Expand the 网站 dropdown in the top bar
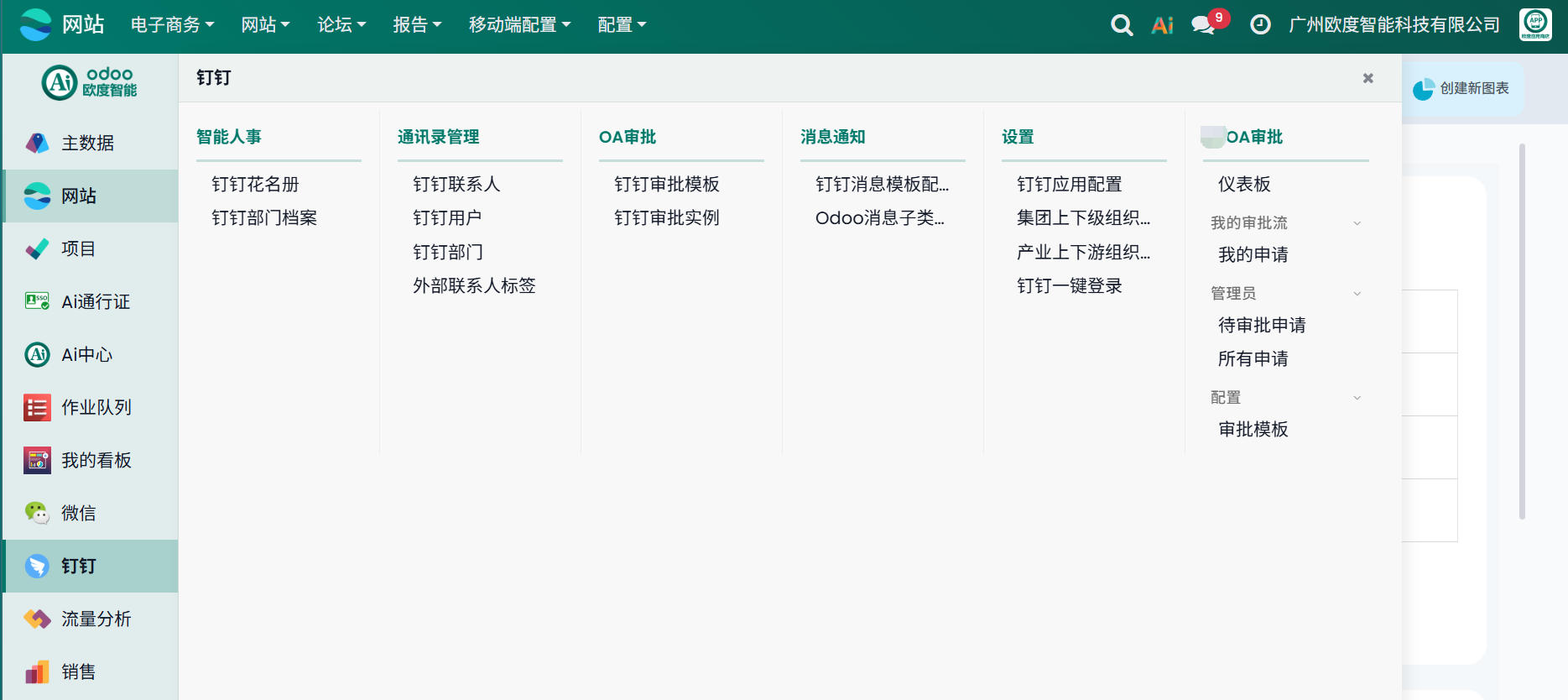This screenshot has height=700, width=1568. (x=265, y=25)
